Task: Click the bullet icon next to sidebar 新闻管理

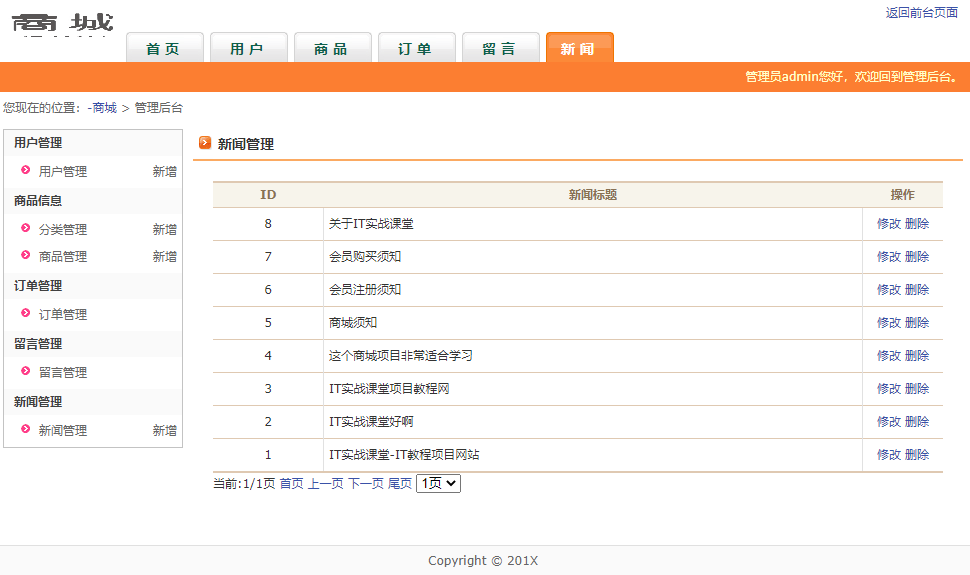Action: click(25, 428)
